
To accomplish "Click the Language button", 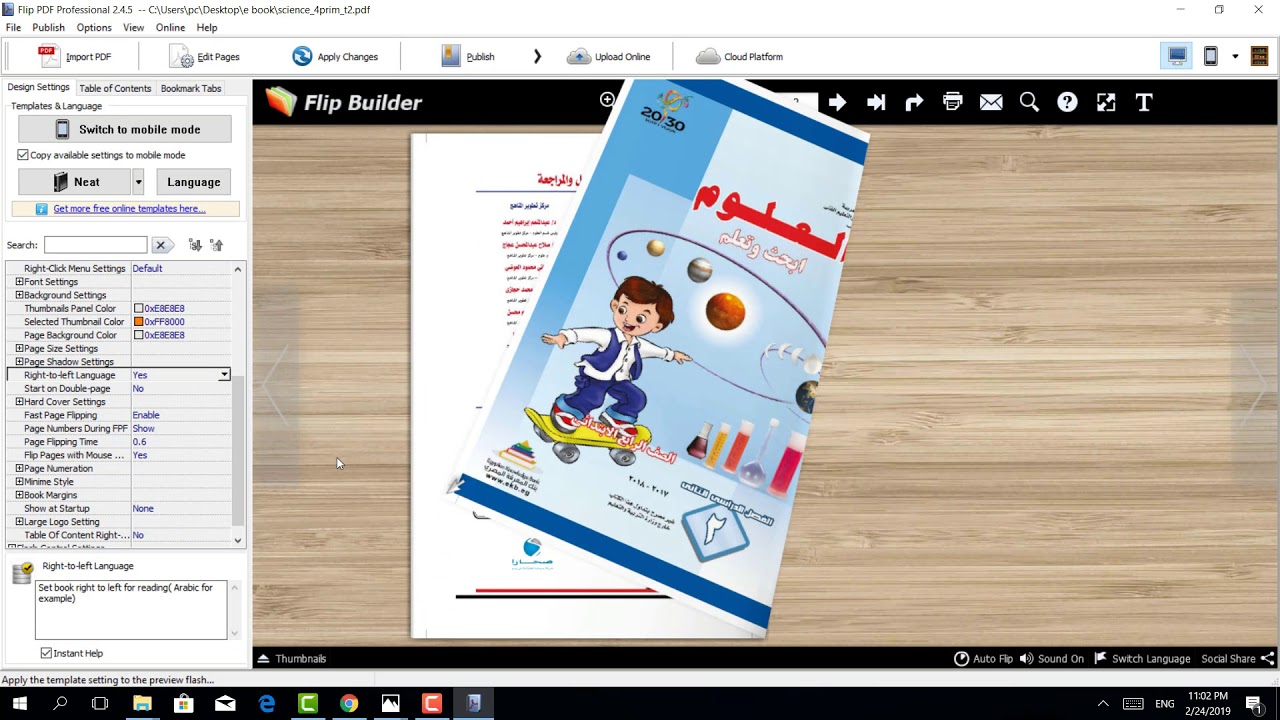I will (x=194, y=182).
